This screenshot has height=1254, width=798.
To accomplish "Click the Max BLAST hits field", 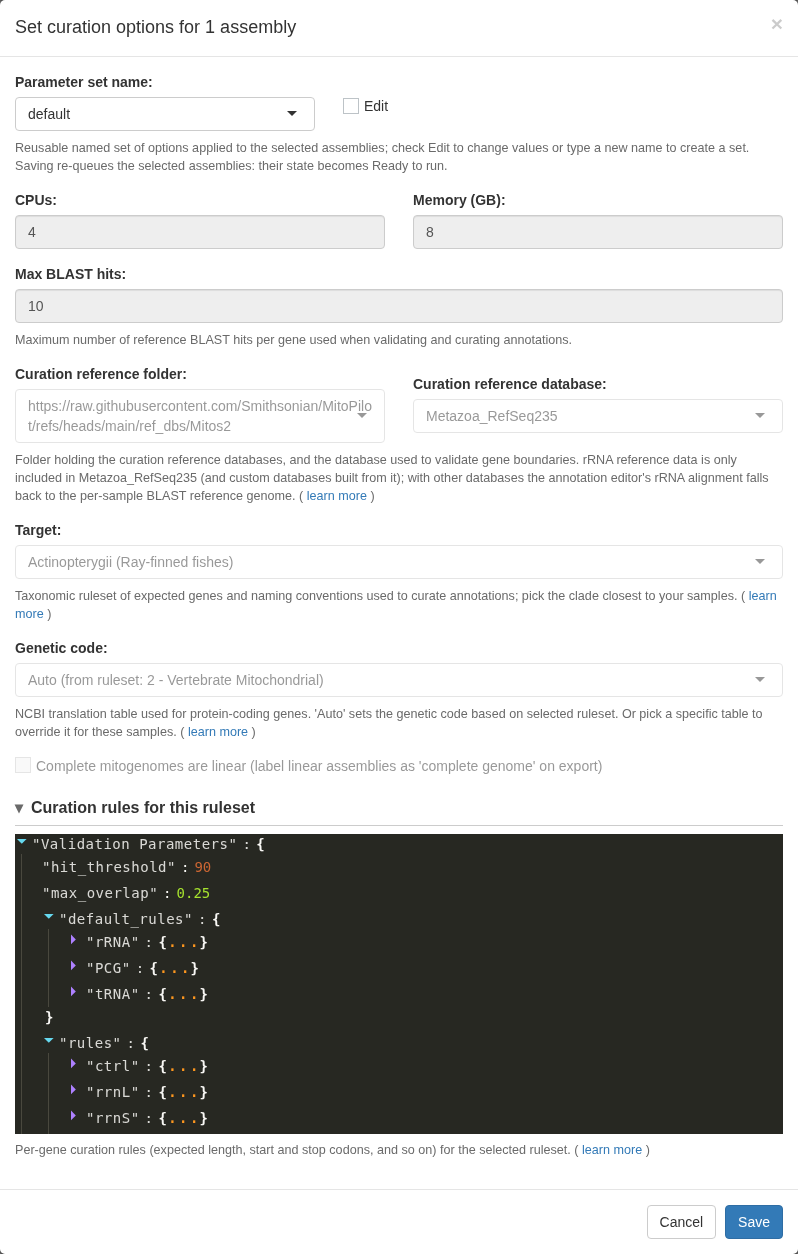I will pyautogui.click(x=399, y=306).
